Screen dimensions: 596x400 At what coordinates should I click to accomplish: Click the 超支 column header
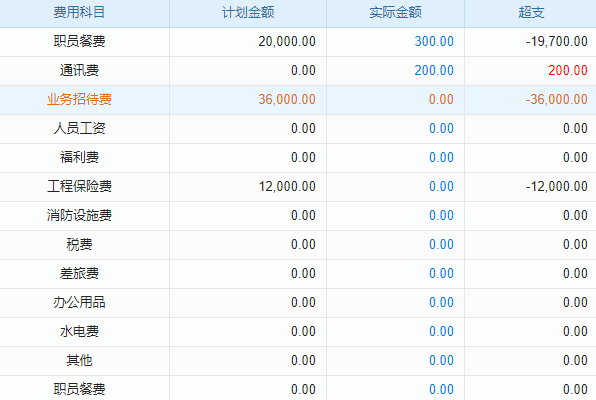point(531,13)
